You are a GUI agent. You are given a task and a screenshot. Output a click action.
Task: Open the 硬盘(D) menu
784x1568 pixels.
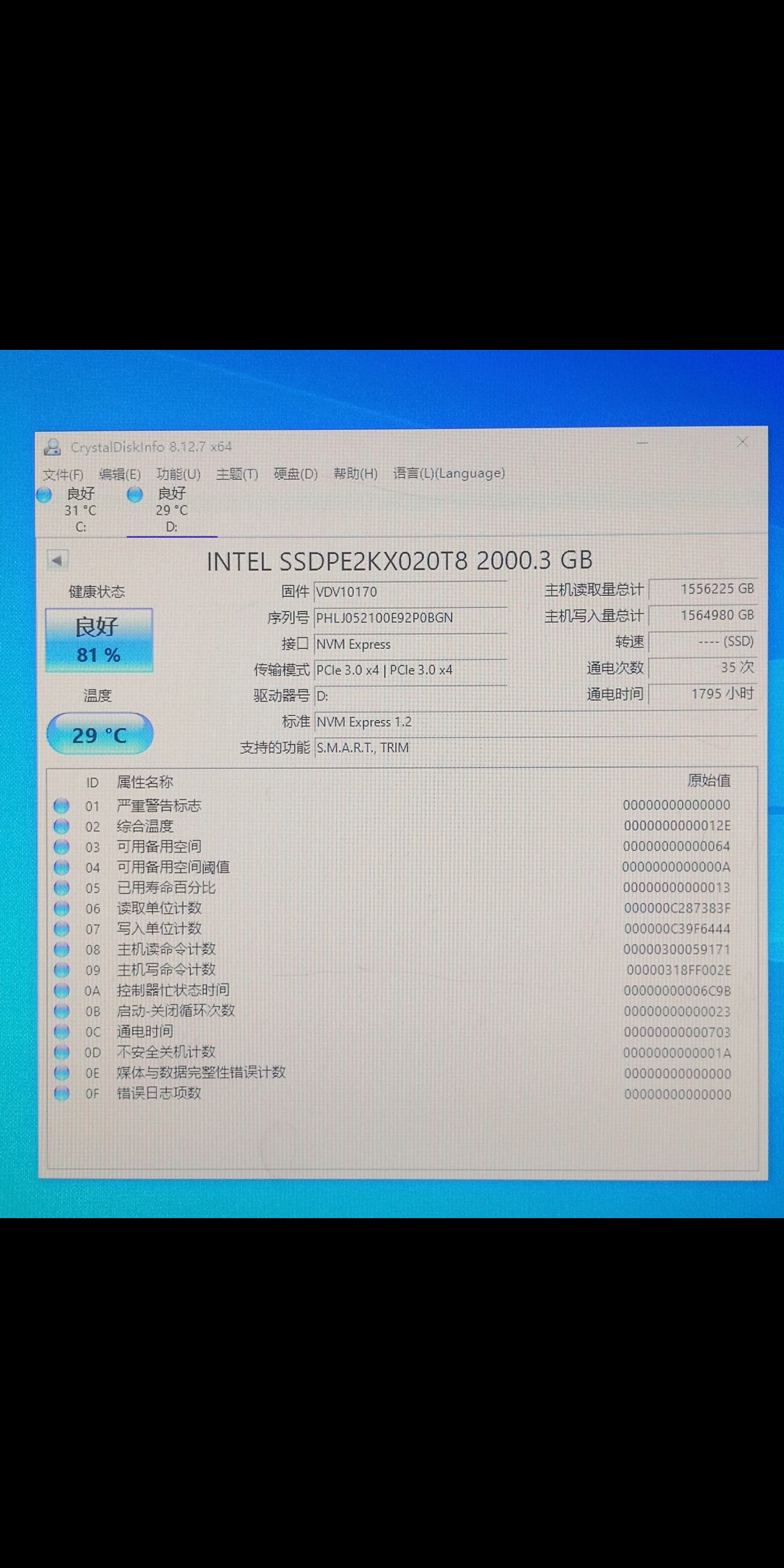click(x=295, y=474)
